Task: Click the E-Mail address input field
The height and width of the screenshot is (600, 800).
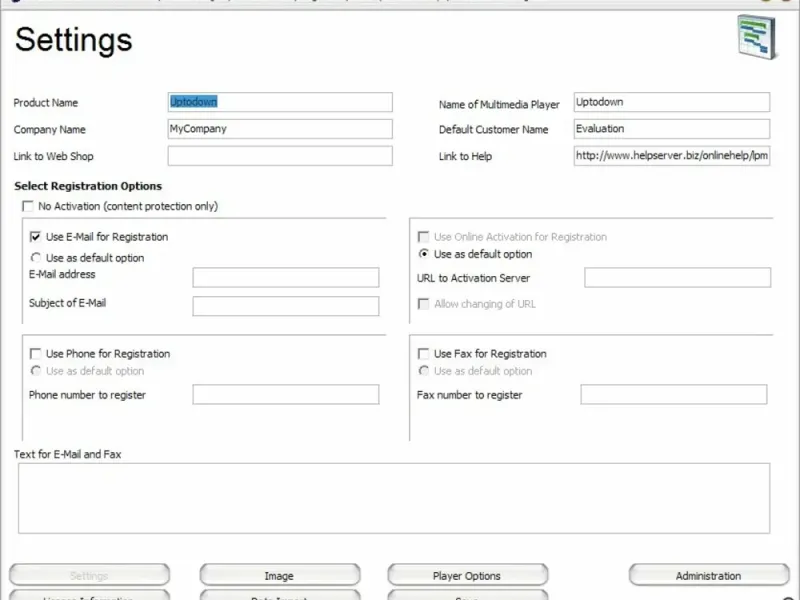Action: point(286,277)
